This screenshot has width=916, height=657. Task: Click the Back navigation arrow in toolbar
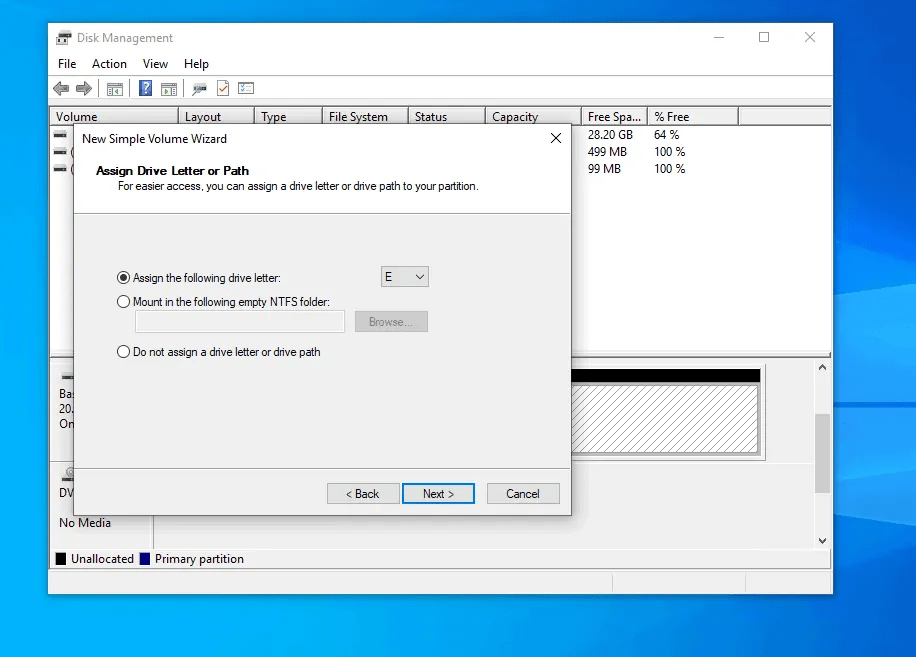click(60, 88)
